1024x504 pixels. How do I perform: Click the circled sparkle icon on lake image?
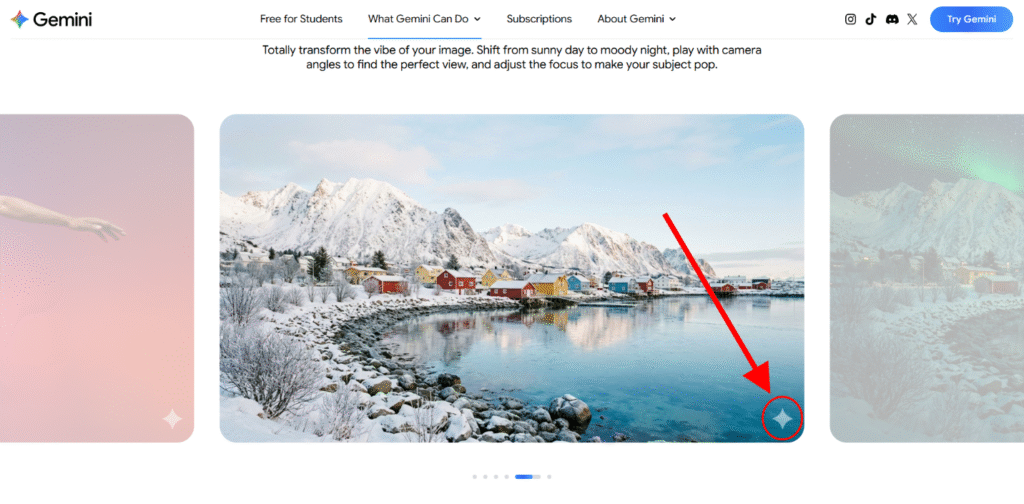782,418
